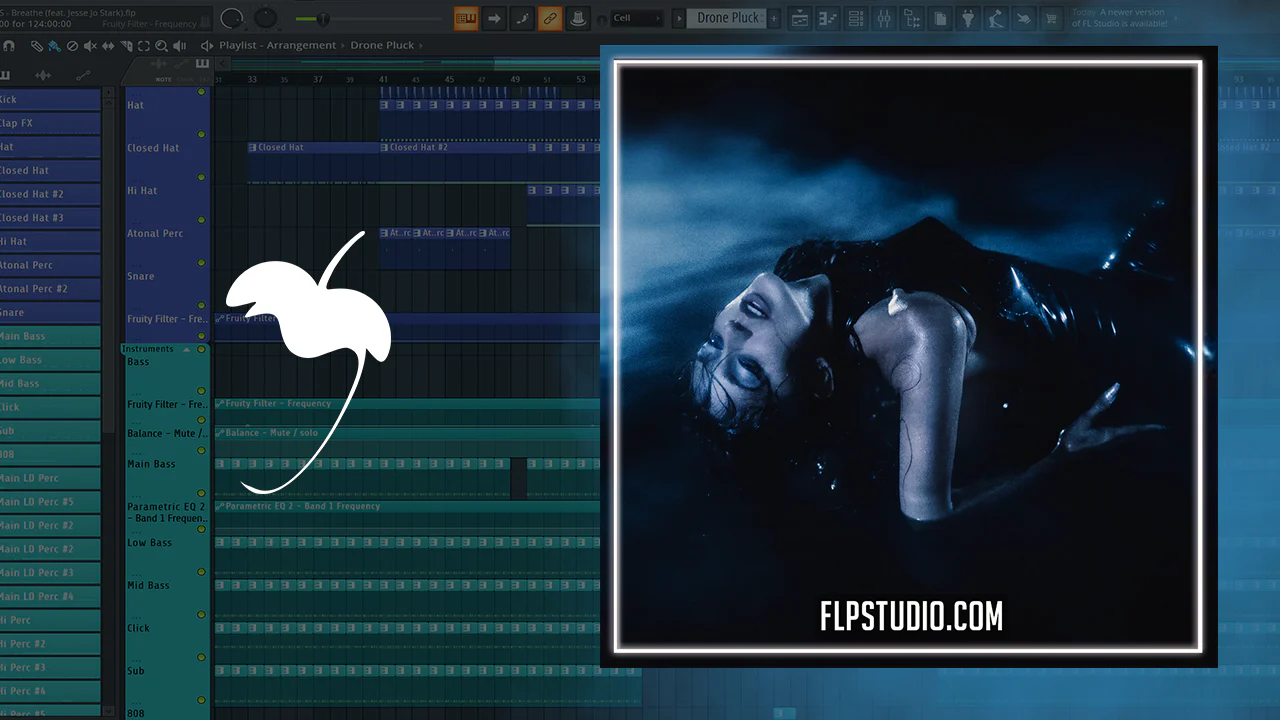The height and width of the screenshot is (720, 1280).
Task: Click the stacked pages icon in toolbar
Action: coord(940,18)
